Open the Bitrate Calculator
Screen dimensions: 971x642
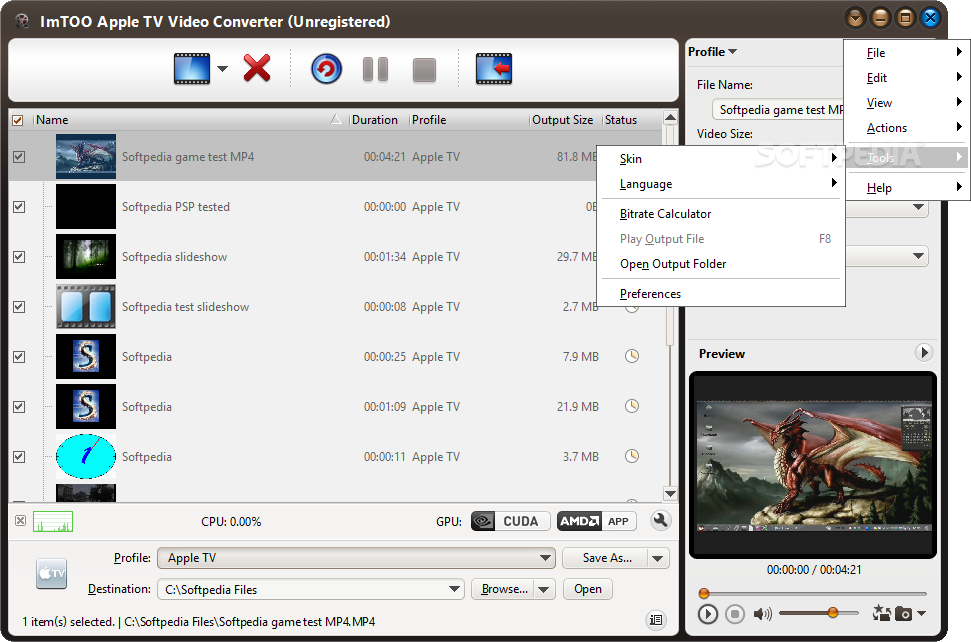(721, 214)
